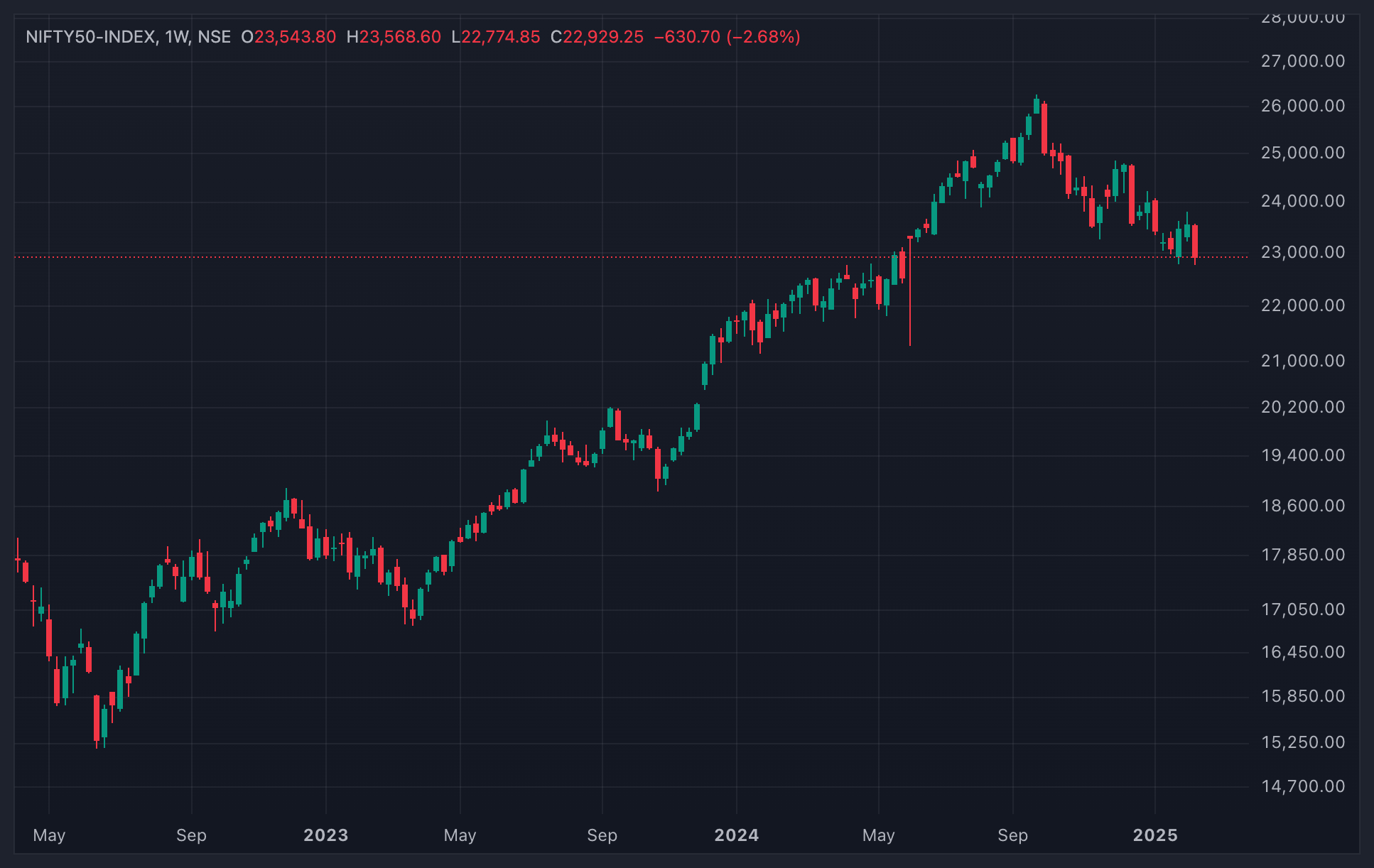
Task: Click the 2023 label on time axis
Action: click(326, 835)
